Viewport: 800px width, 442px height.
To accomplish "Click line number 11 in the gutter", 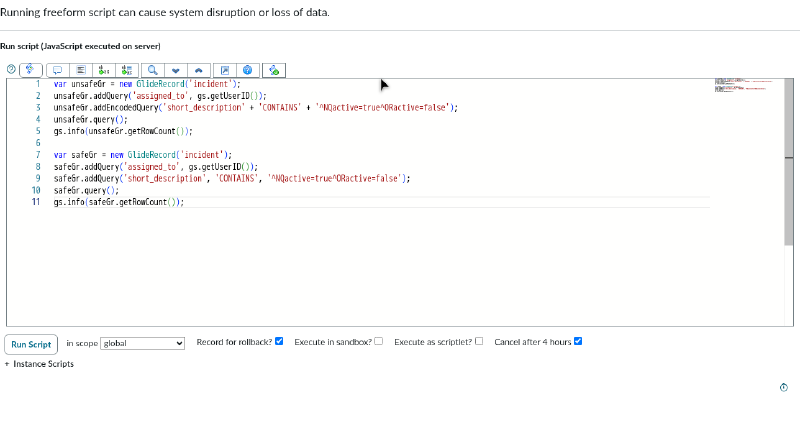I will pyautogui.click(x=36, y=202).
